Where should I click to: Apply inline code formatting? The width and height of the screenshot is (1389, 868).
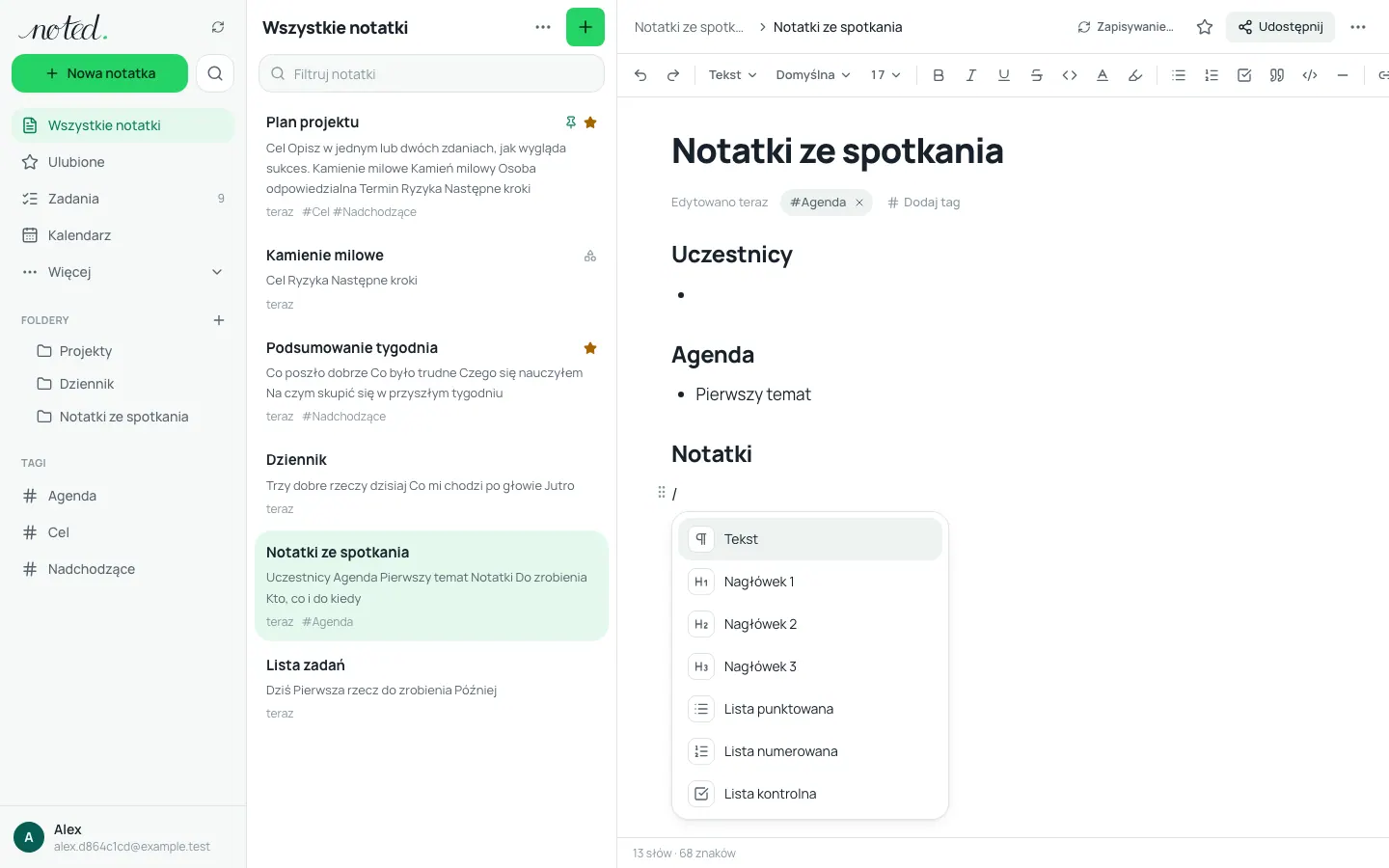point(1070,75)
